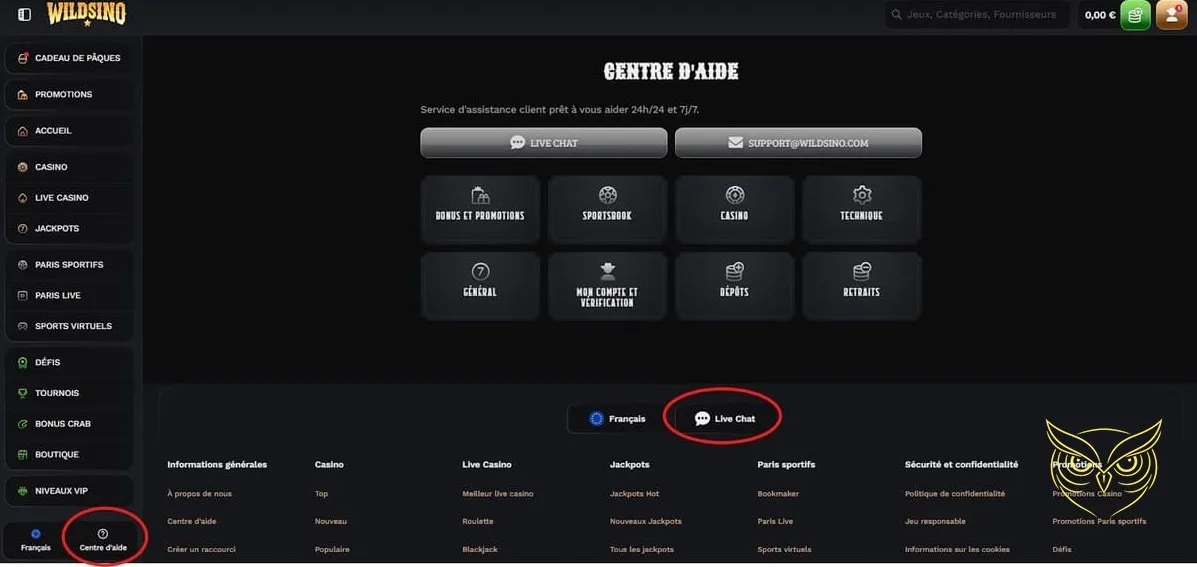Go to Cadeau de Pâques menu item

[x=70, y=58]
